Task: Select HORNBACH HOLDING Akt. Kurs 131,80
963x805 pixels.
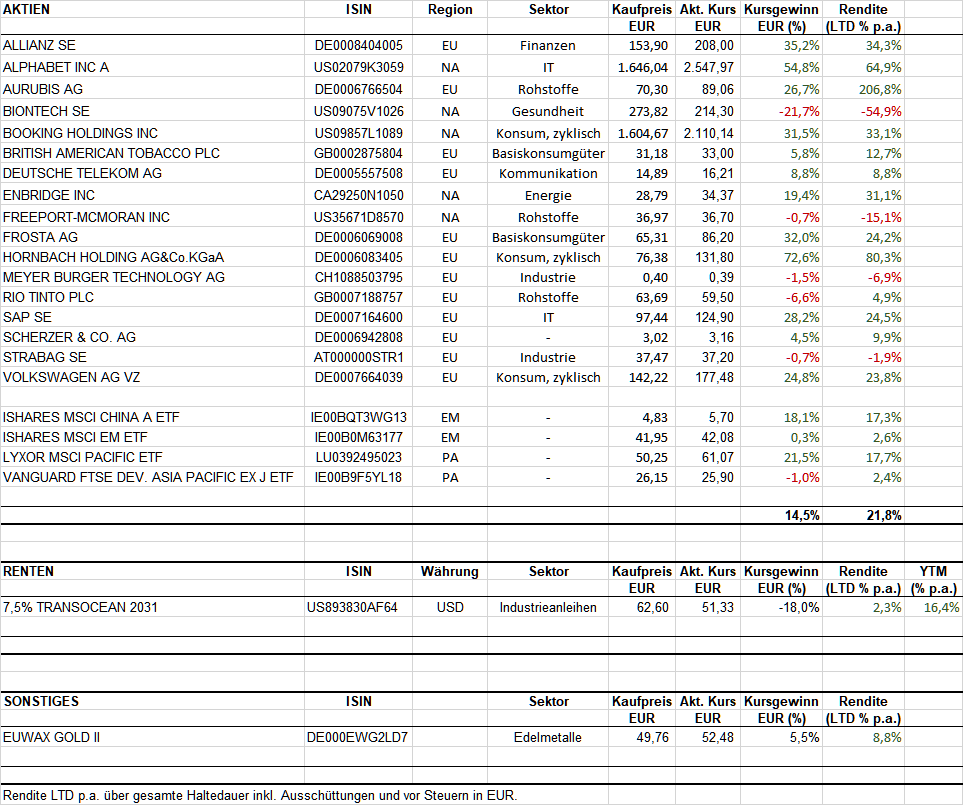Action: 708,257
